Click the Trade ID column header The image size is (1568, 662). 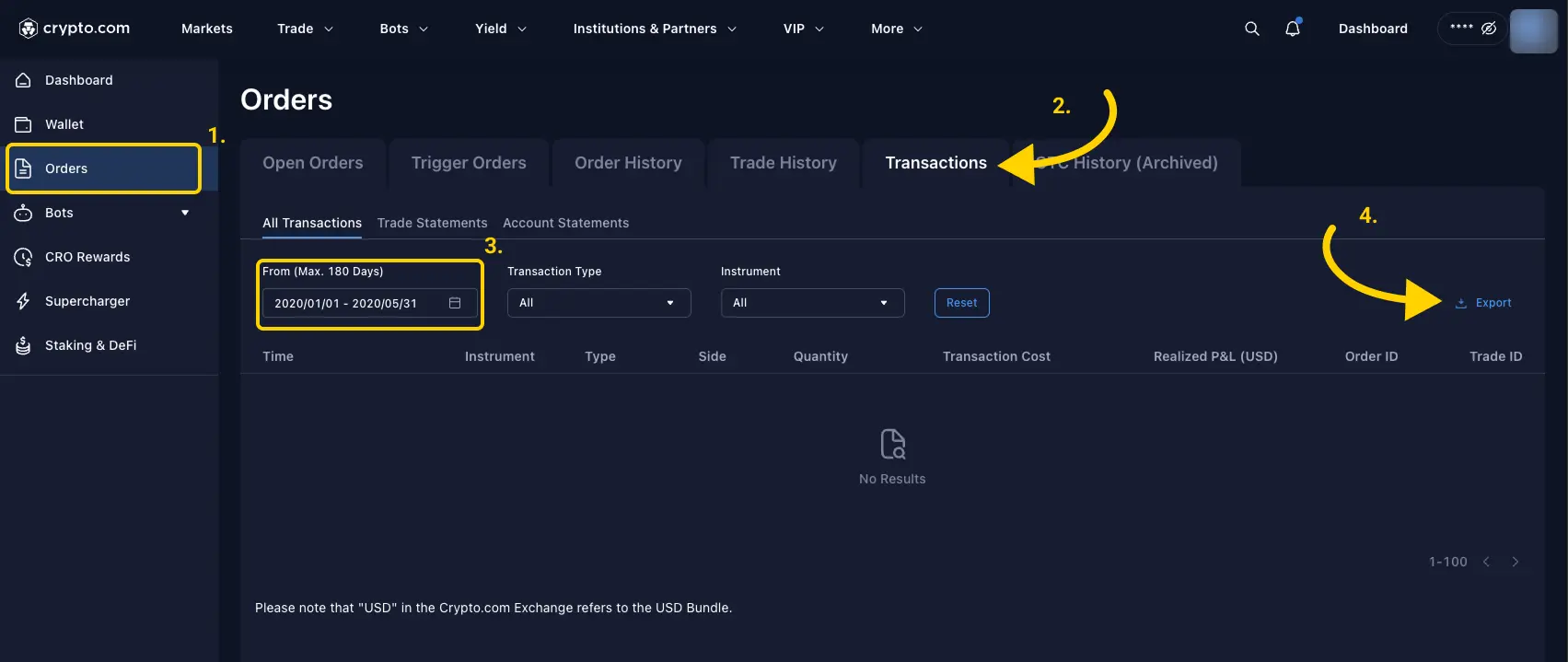1496,356
